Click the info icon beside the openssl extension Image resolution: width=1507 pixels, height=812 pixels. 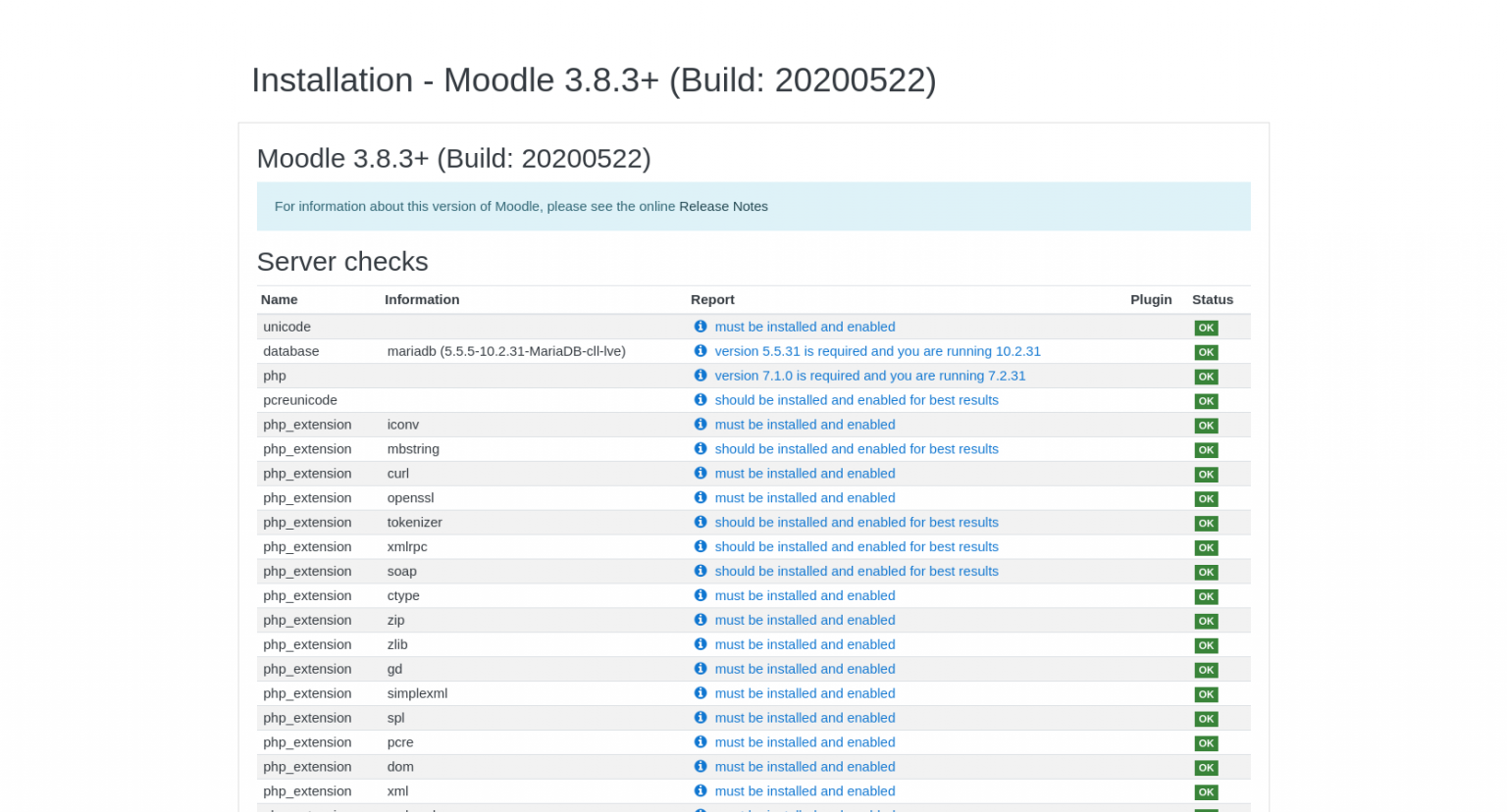(701, 498)
